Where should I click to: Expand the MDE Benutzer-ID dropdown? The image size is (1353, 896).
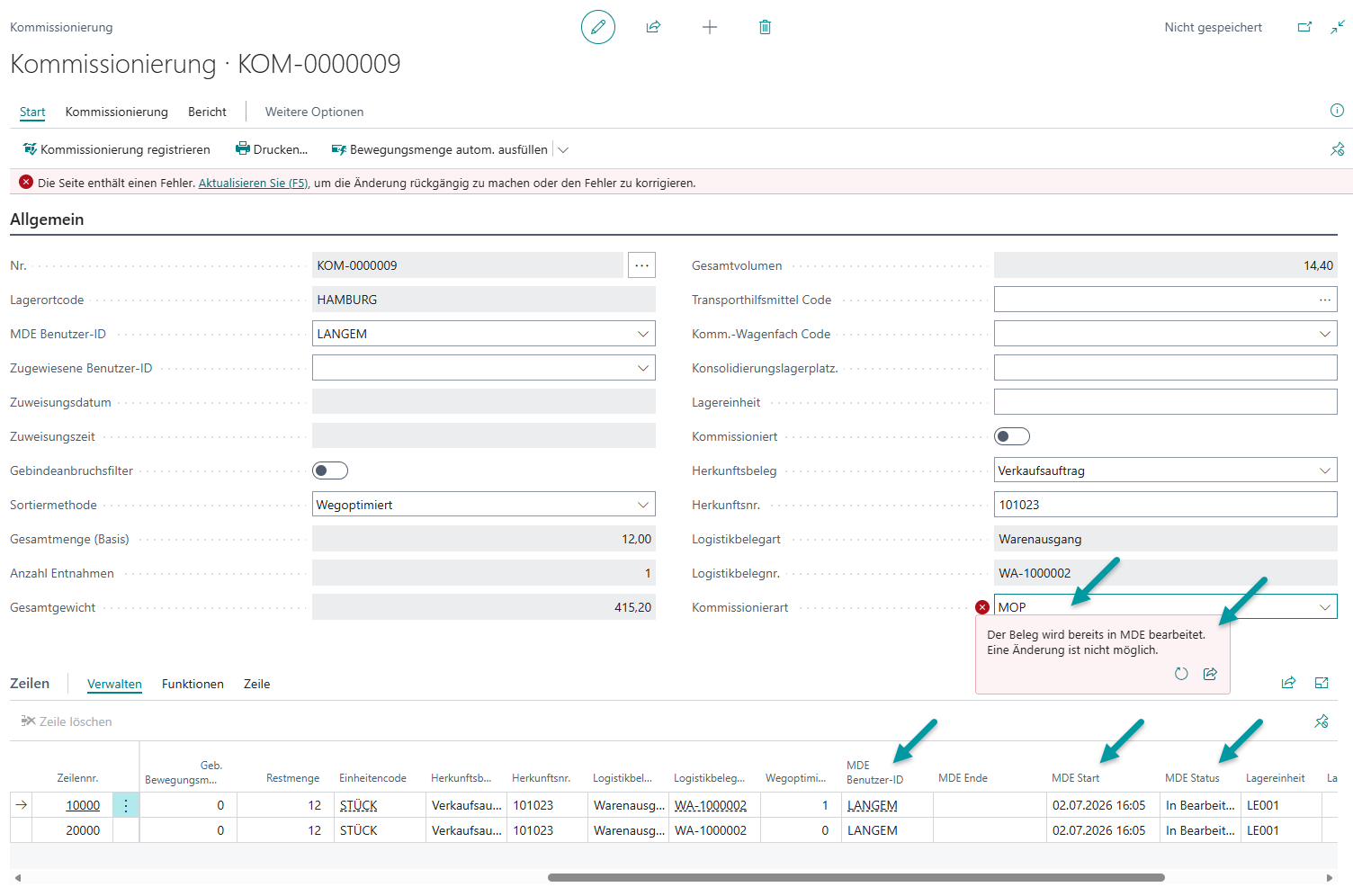pyautogui.click(x=643, y=334)
